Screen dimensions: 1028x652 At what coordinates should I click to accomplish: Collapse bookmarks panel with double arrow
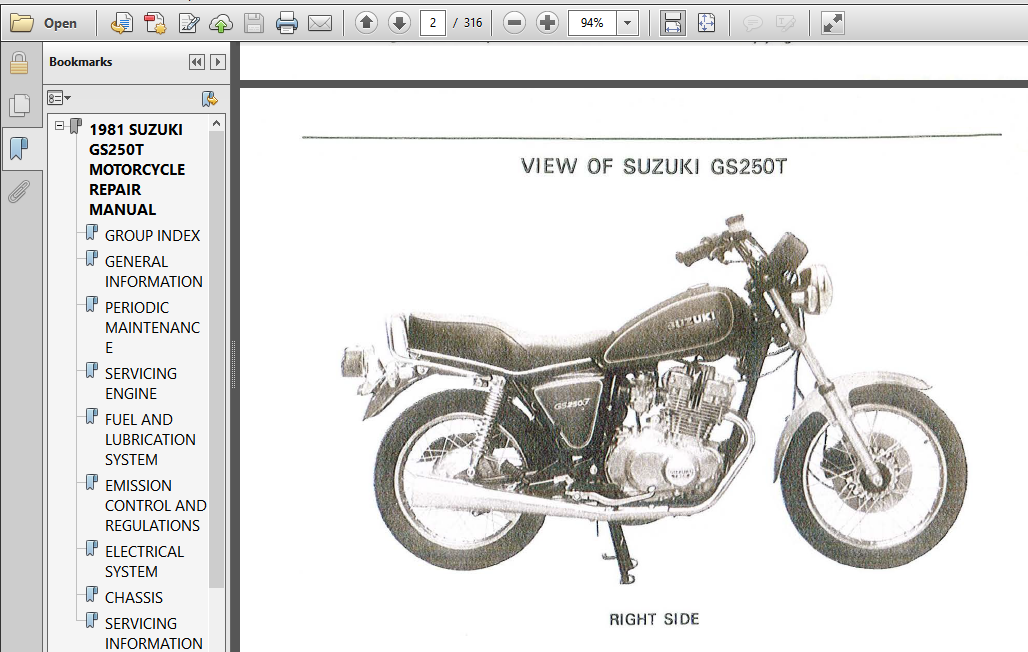pos(197,62)
